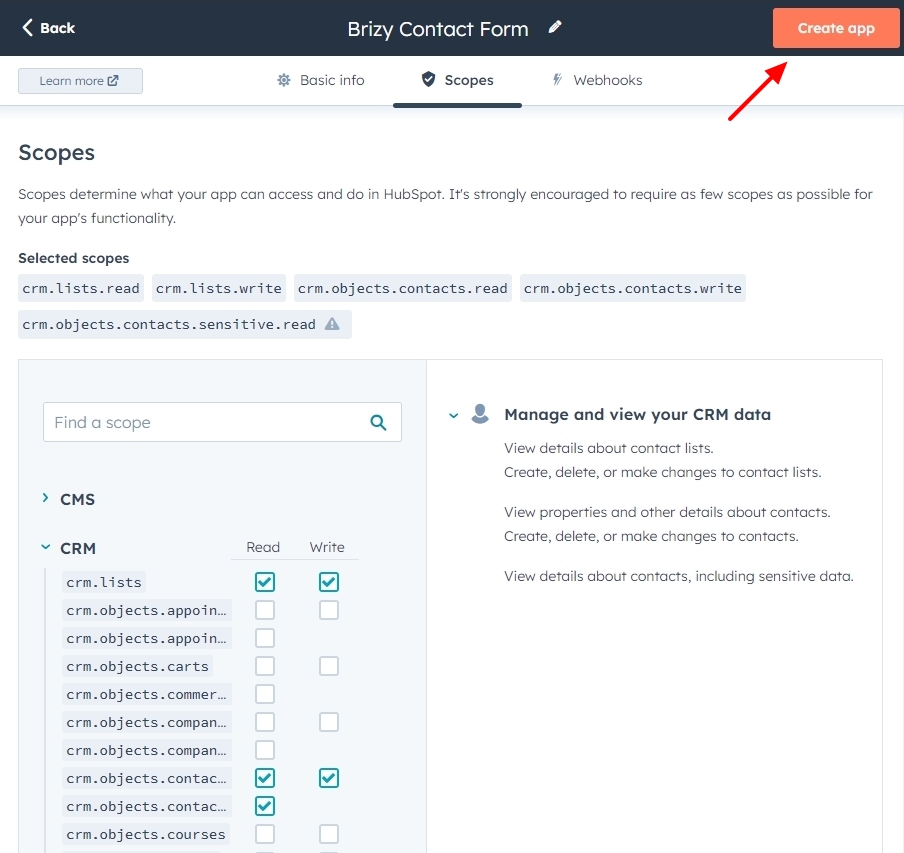This screenshot has width=904, height=853.
Task: Click the search magnifier in Find a scope
Action: pyautogui.click(x=378, y=422)
